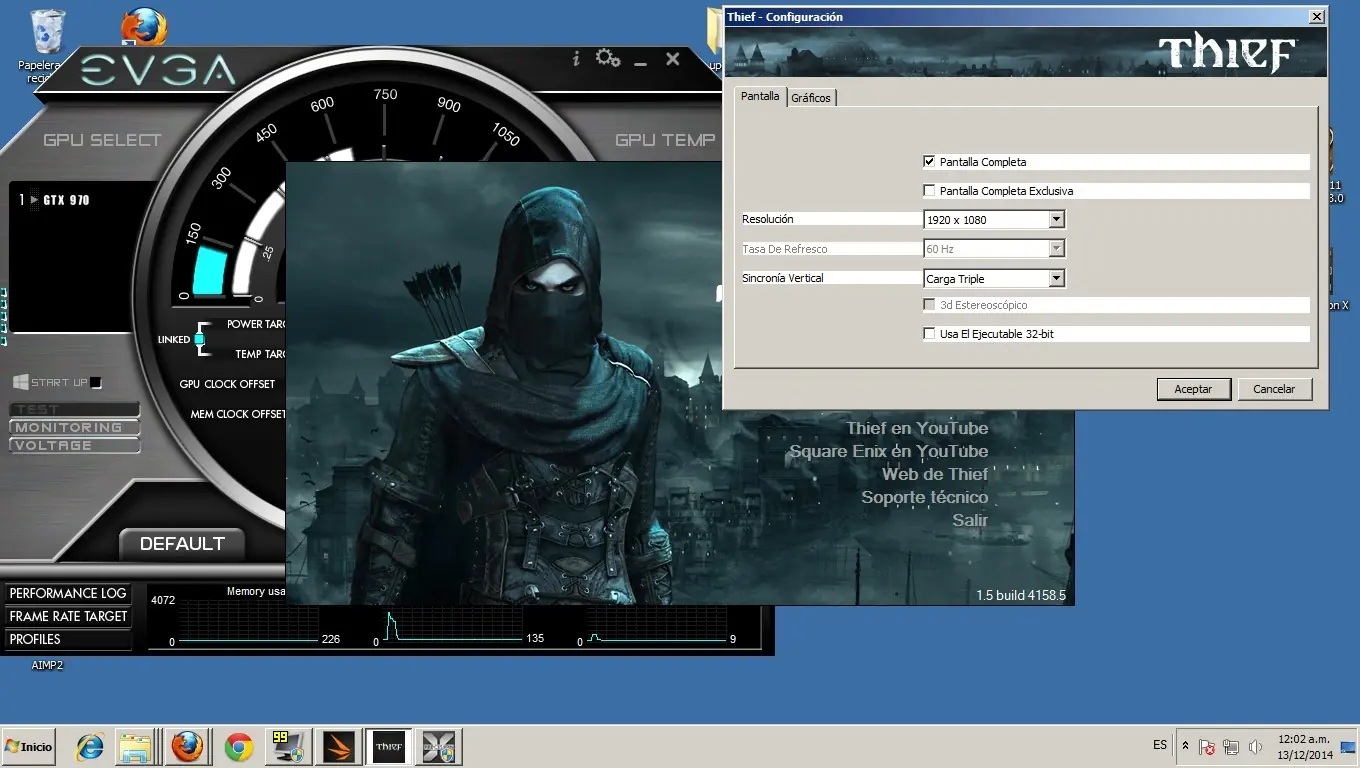Open the Frame Rate Target tab
The width and height of the screenshot is (1360, 768).
pyautogui.click(x=68, y=616)
